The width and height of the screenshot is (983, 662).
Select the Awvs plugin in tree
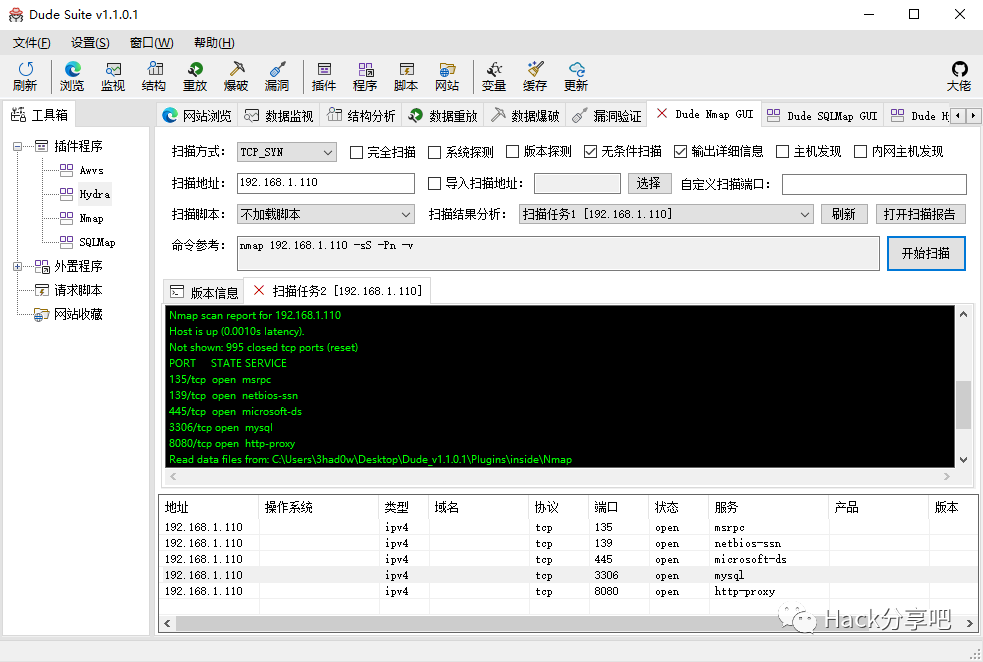91,170
